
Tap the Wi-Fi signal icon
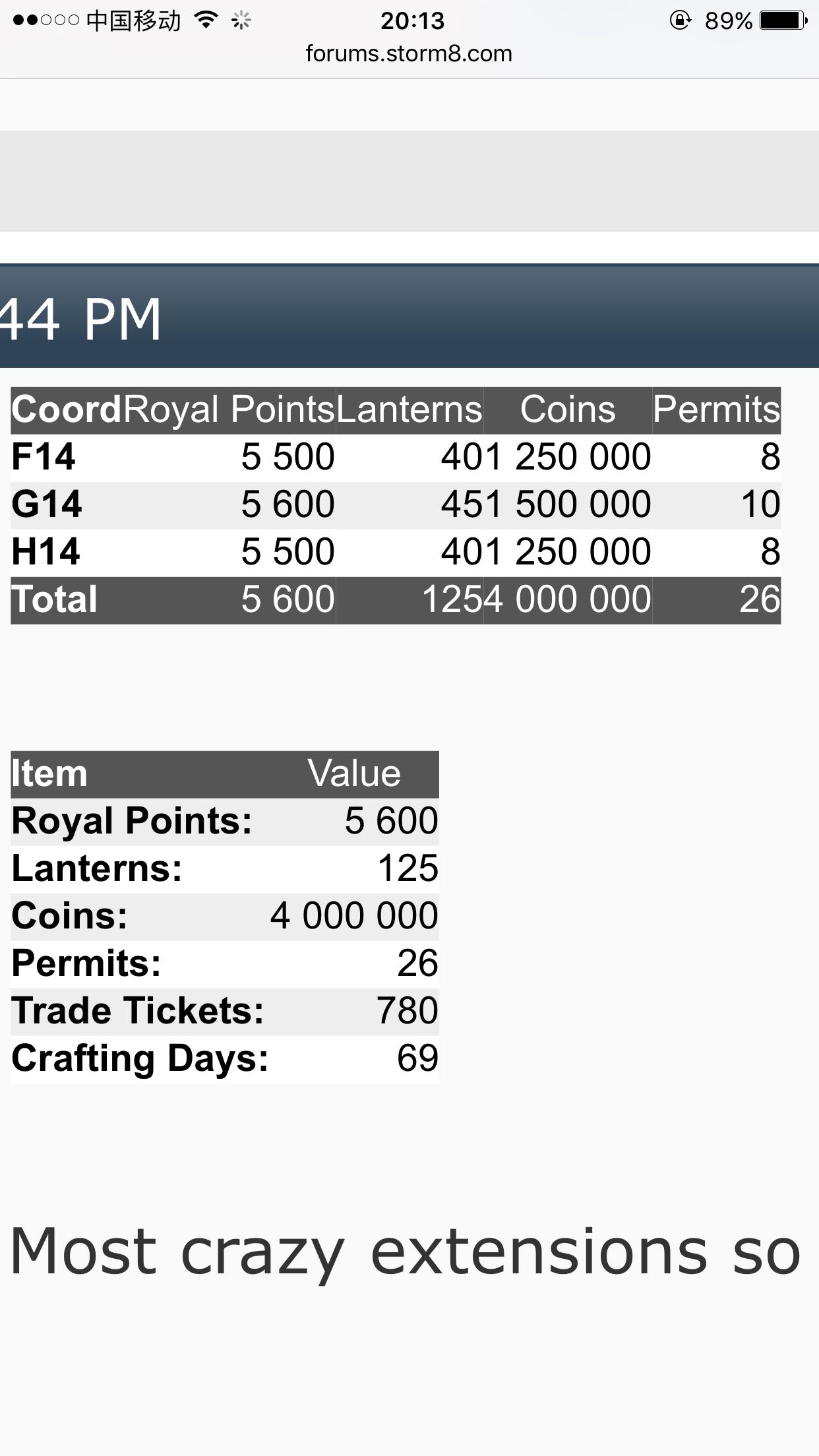pos(206,20)
